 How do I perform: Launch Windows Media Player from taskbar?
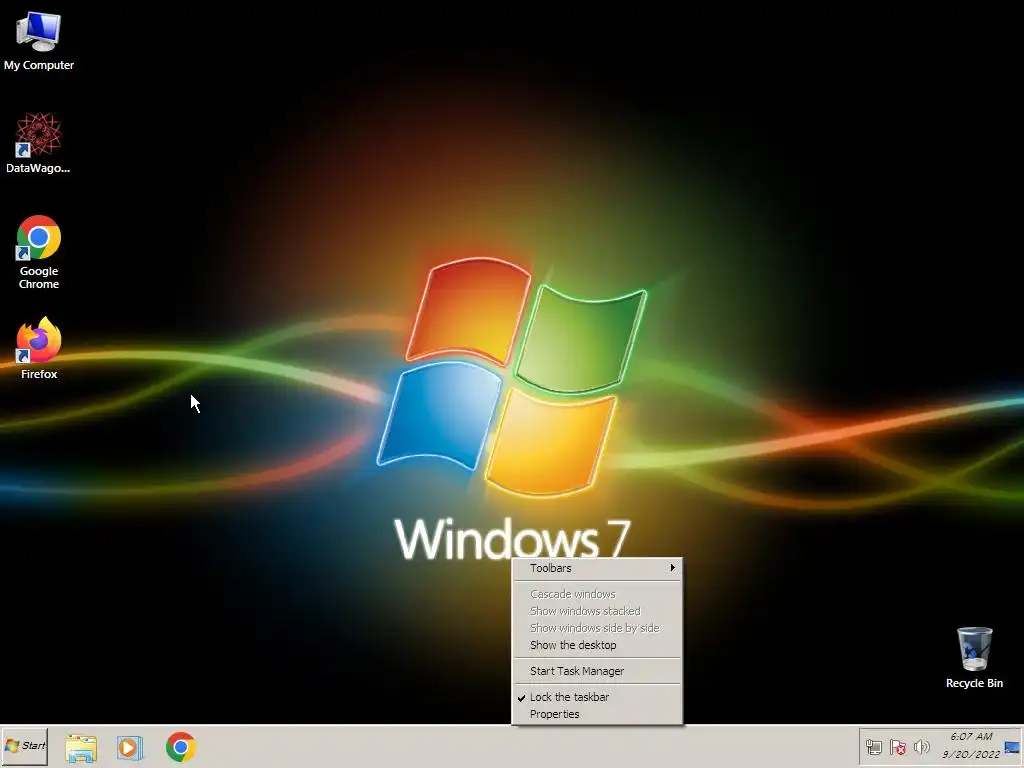tap(130, 747)
